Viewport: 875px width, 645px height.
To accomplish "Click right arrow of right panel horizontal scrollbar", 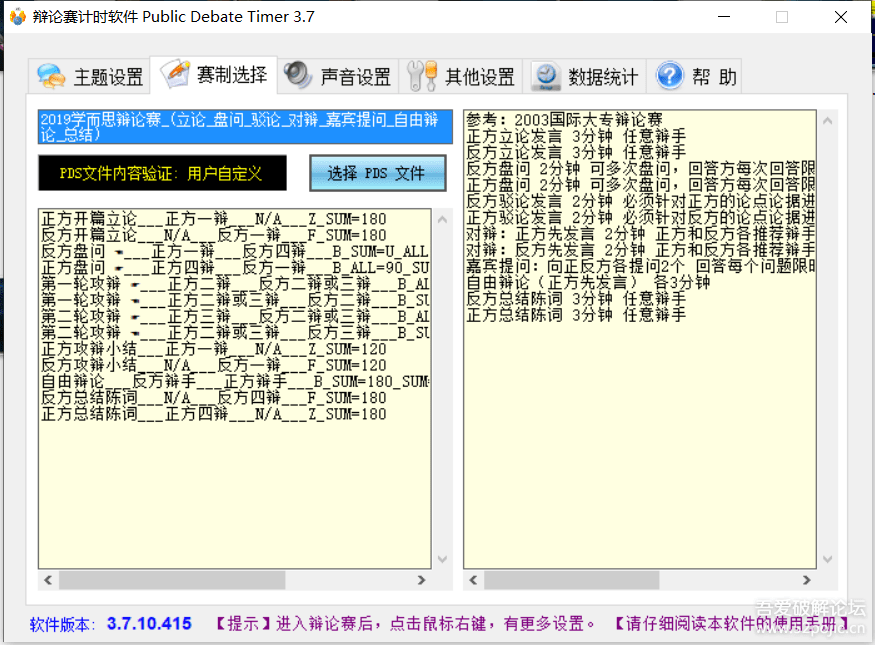I will [x=806, y=580].
